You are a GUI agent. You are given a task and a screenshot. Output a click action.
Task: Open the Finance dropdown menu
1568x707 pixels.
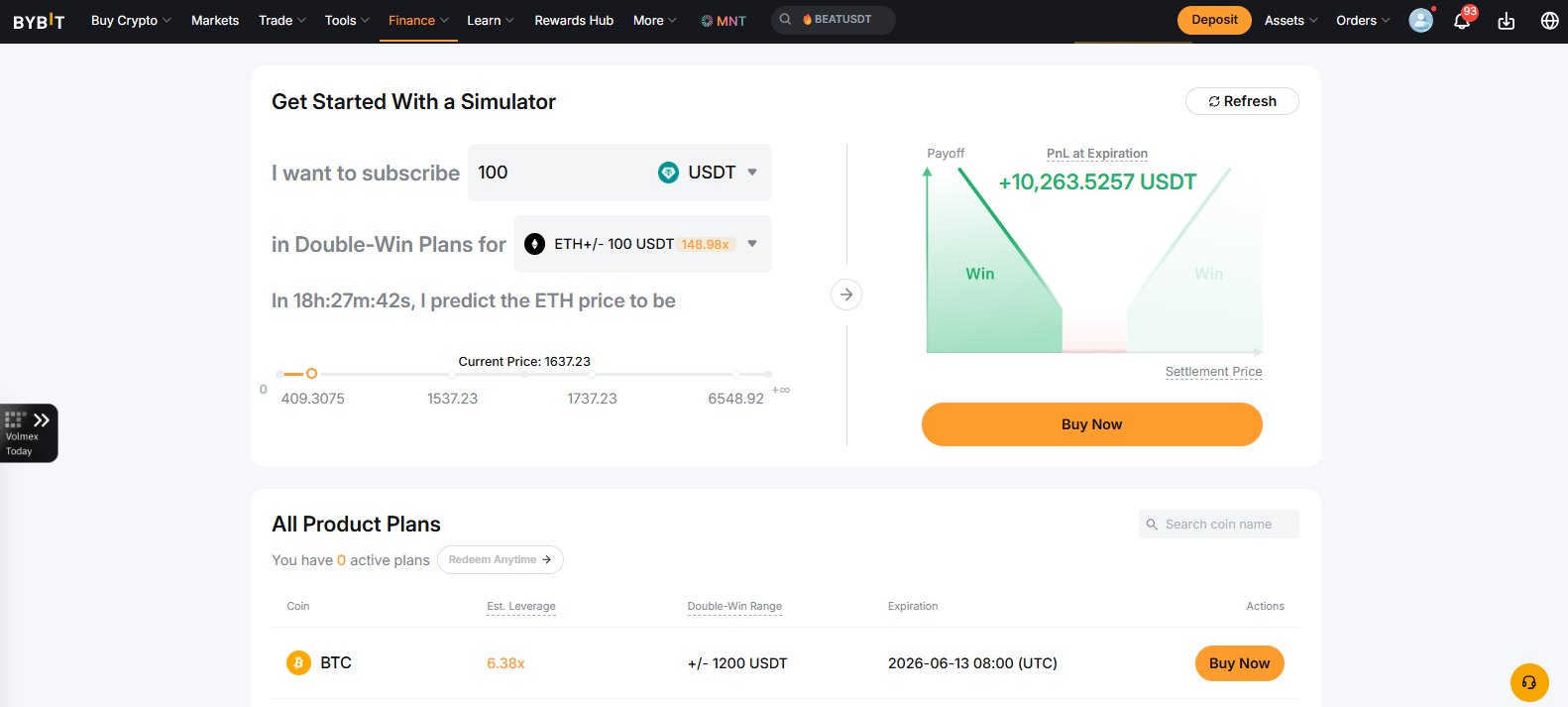click(x=418, y=21)
